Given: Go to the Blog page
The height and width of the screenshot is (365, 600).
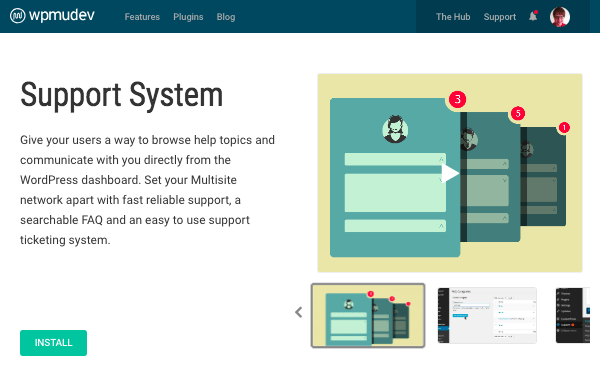Looking at the screenshot, I should tap(226, 17).
